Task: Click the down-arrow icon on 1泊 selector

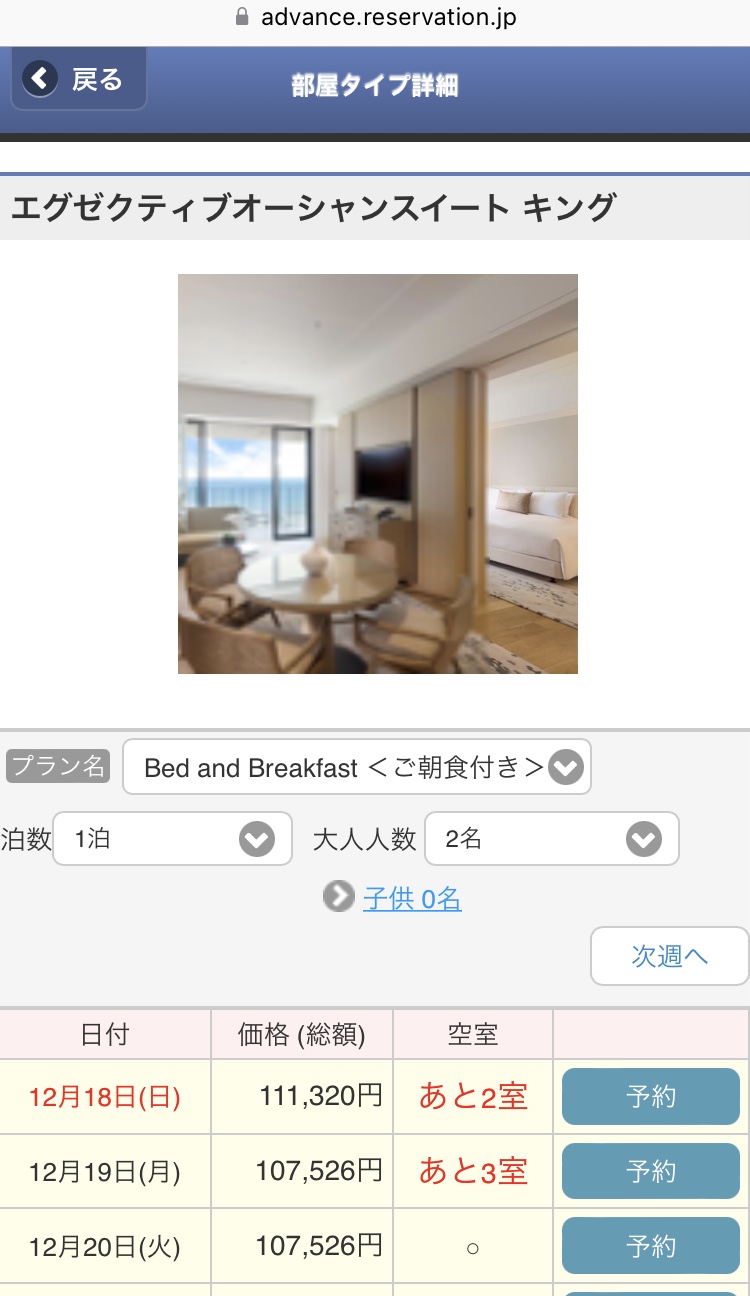Action: 257,839
